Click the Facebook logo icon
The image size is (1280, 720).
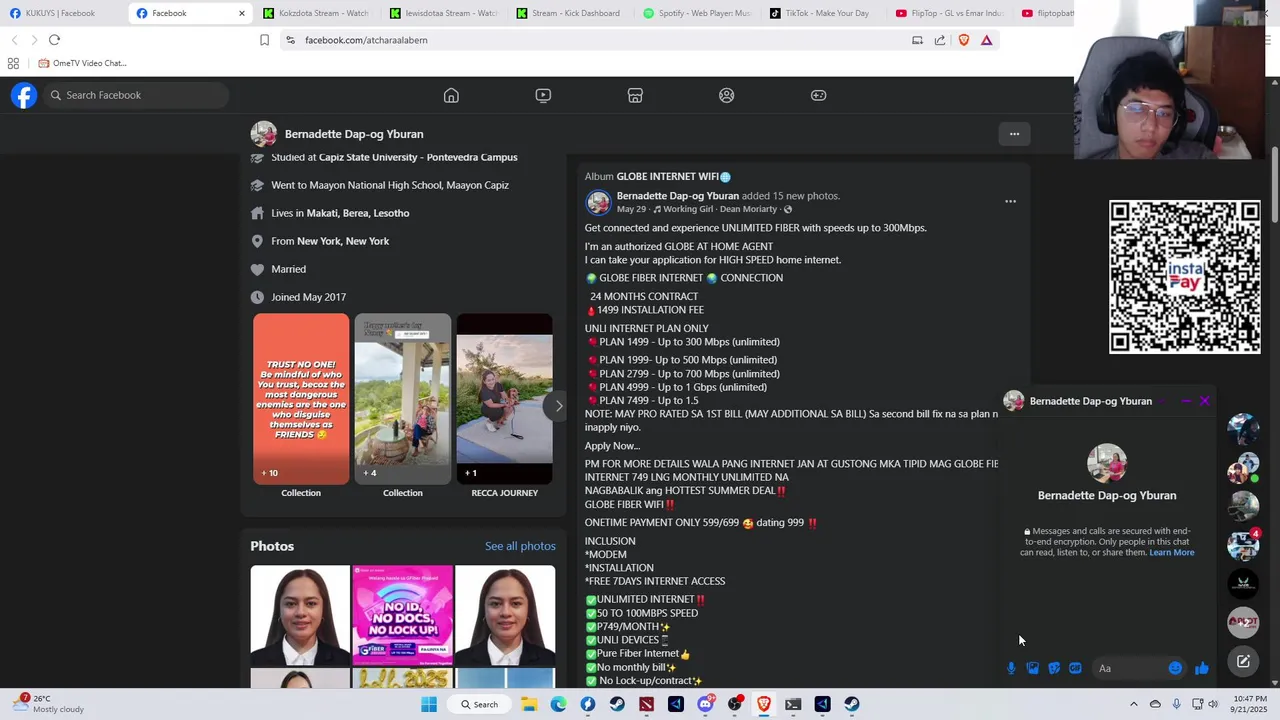pyautogui.click(x=24, y=95)
